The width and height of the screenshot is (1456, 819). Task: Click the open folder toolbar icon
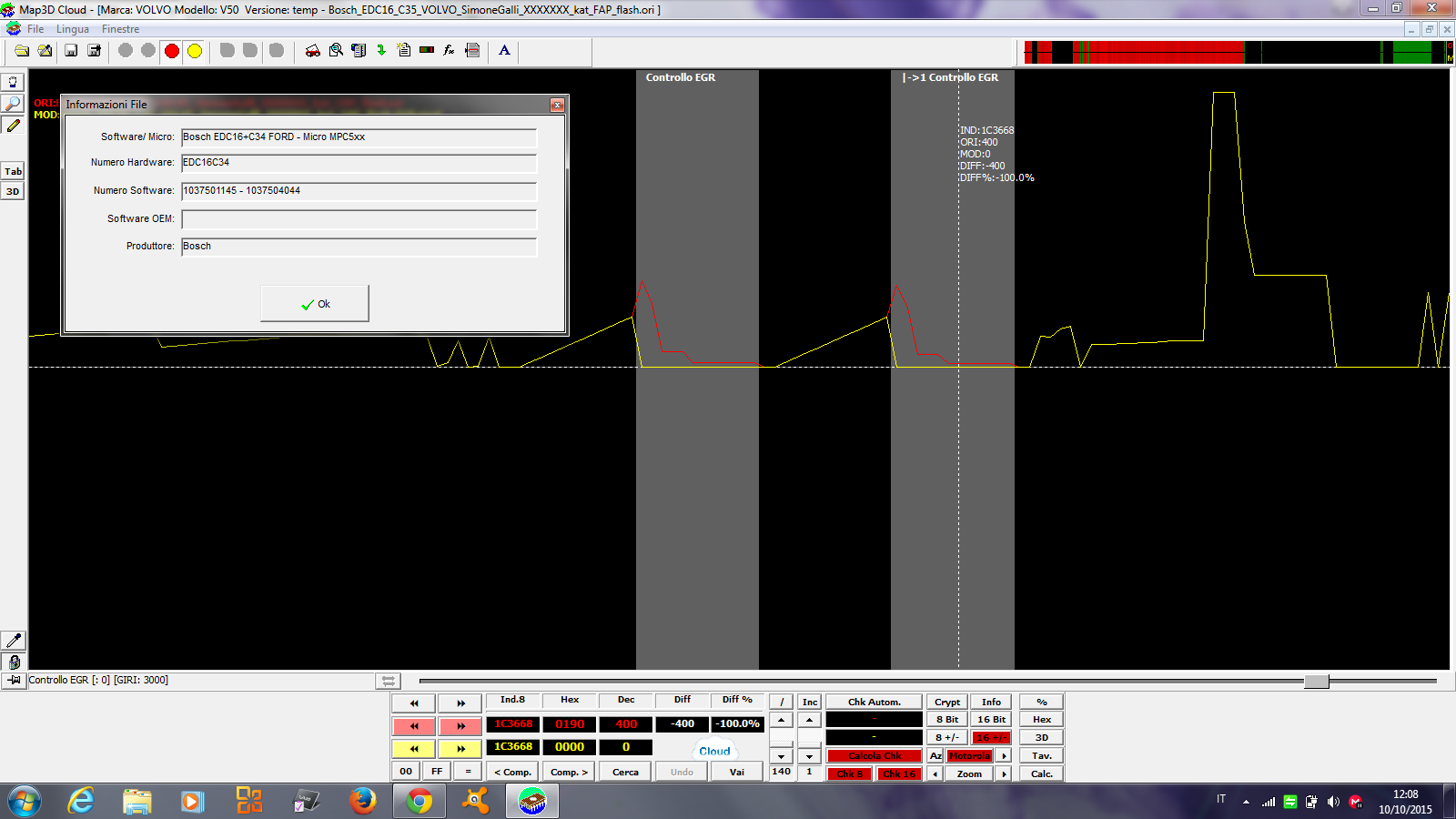(x=22, y=51)
